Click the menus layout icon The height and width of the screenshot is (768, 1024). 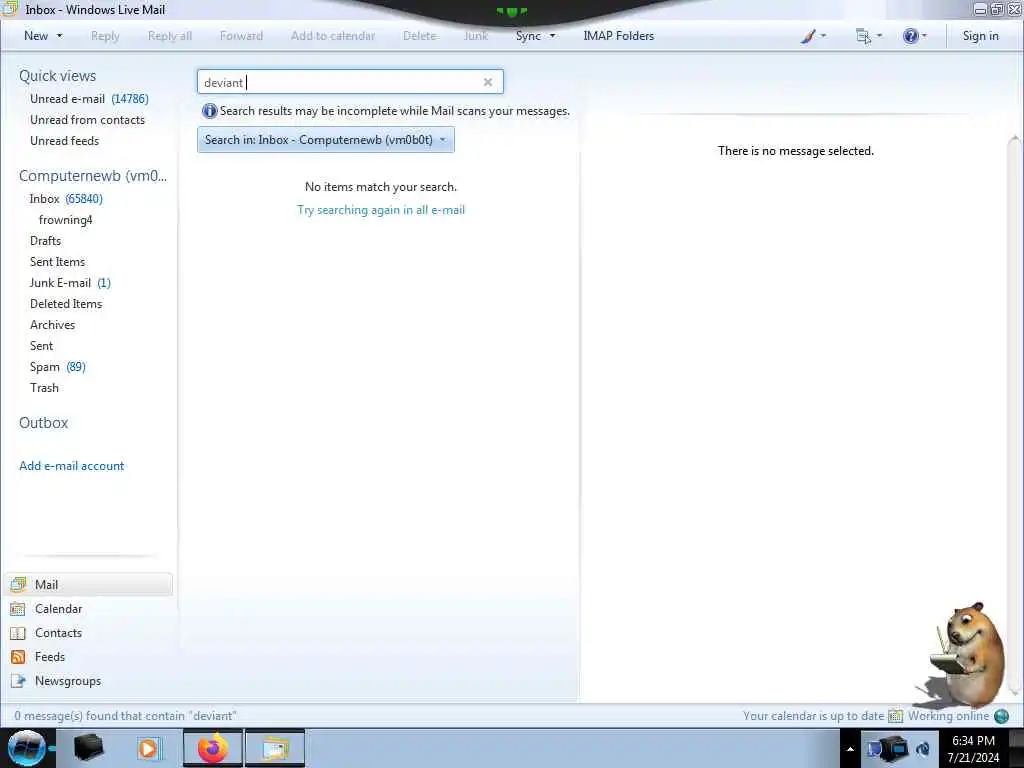pos(863,37)
